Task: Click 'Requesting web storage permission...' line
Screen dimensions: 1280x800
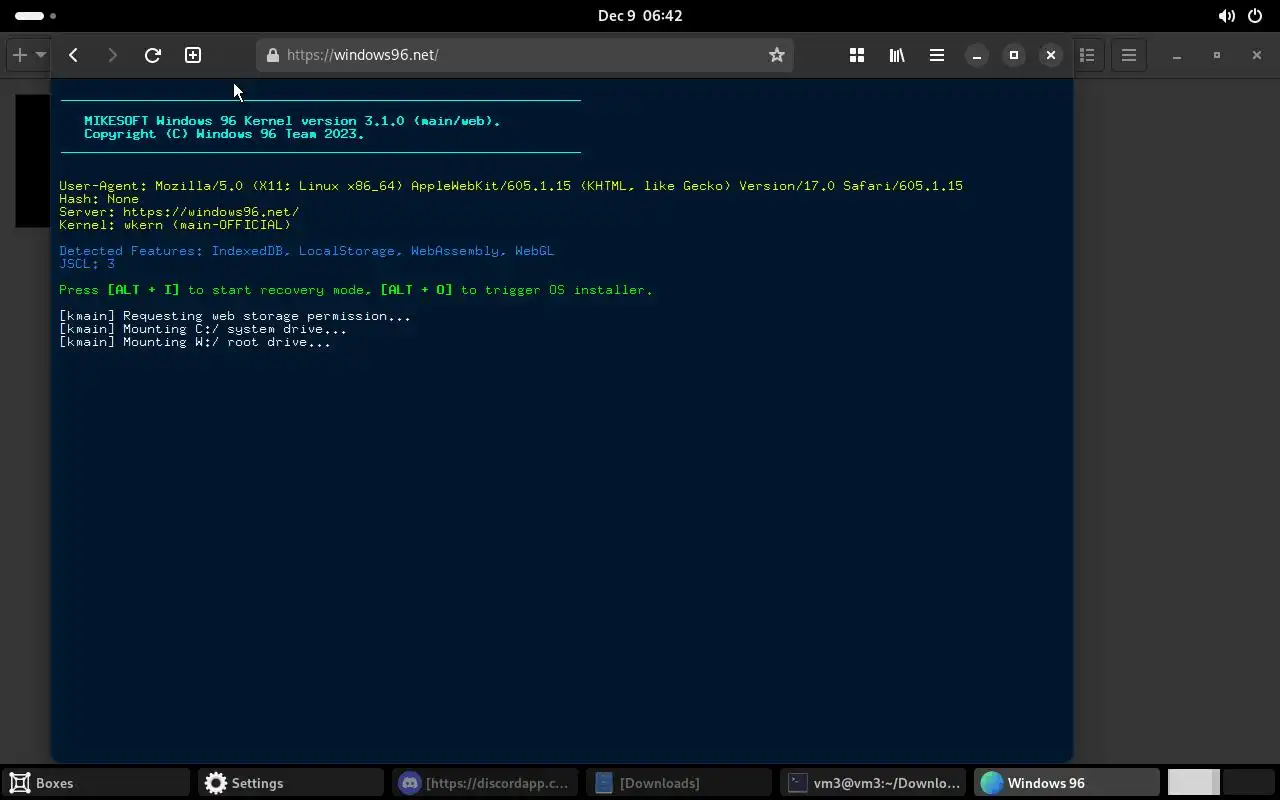Action: (235, 316)
